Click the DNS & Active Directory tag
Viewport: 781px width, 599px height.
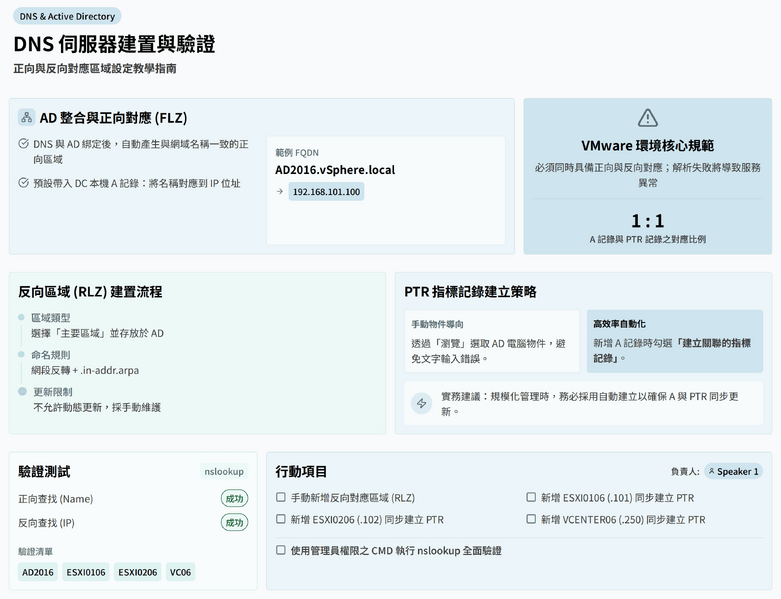67,16
